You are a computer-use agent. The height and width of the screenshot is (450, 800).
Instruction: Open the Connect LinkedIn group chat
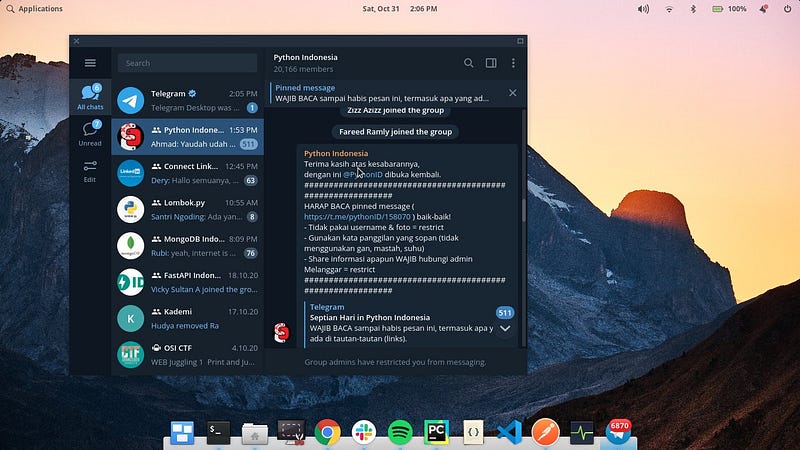pos(187,173)
